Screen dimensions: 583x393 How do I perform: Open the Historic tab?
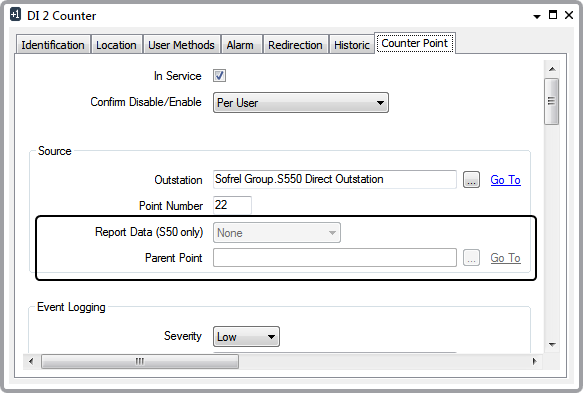click(x=352, y=45)
